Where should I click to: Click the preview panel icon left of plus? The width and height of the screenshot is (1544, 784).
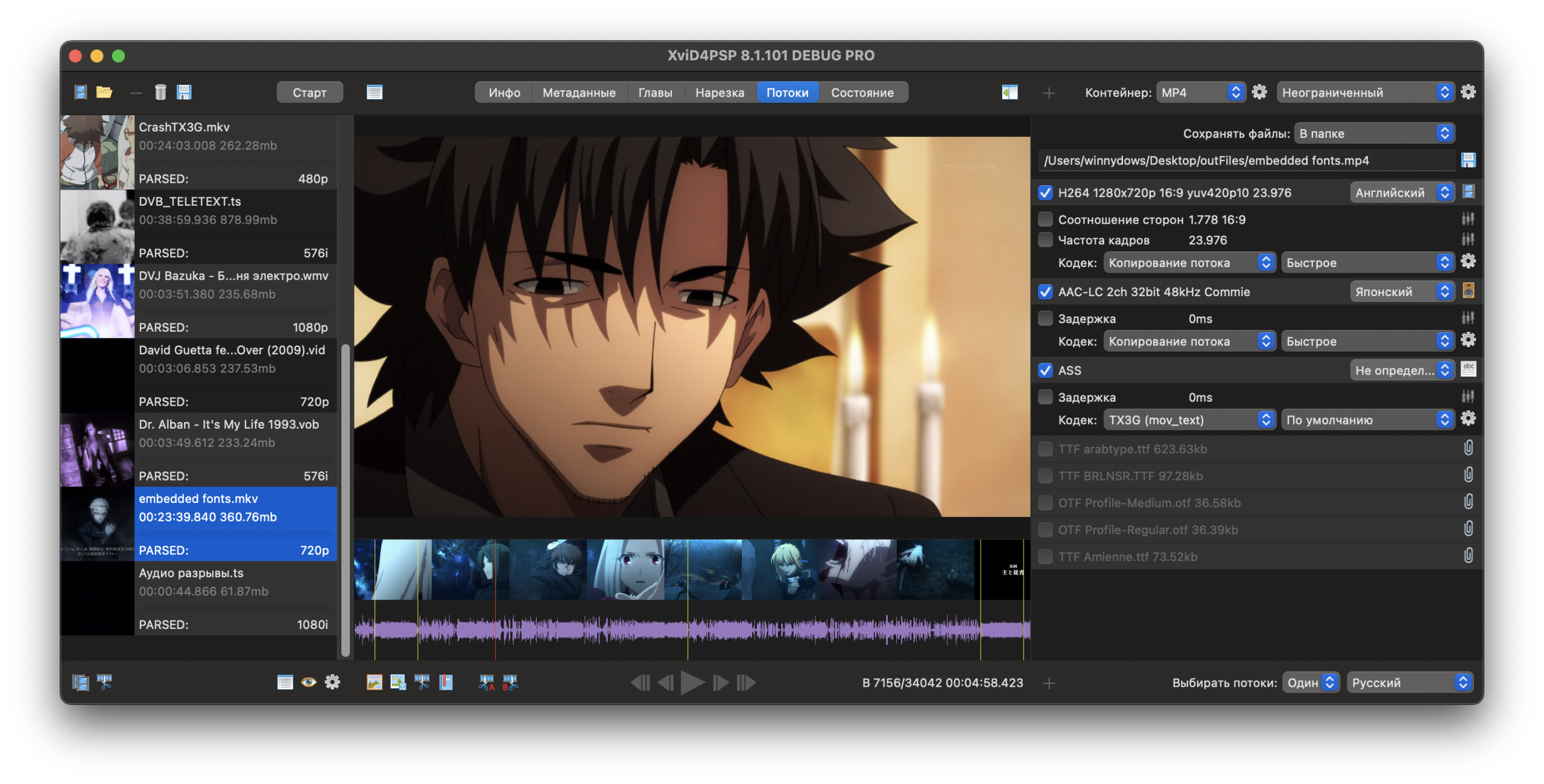(1010, 92)
